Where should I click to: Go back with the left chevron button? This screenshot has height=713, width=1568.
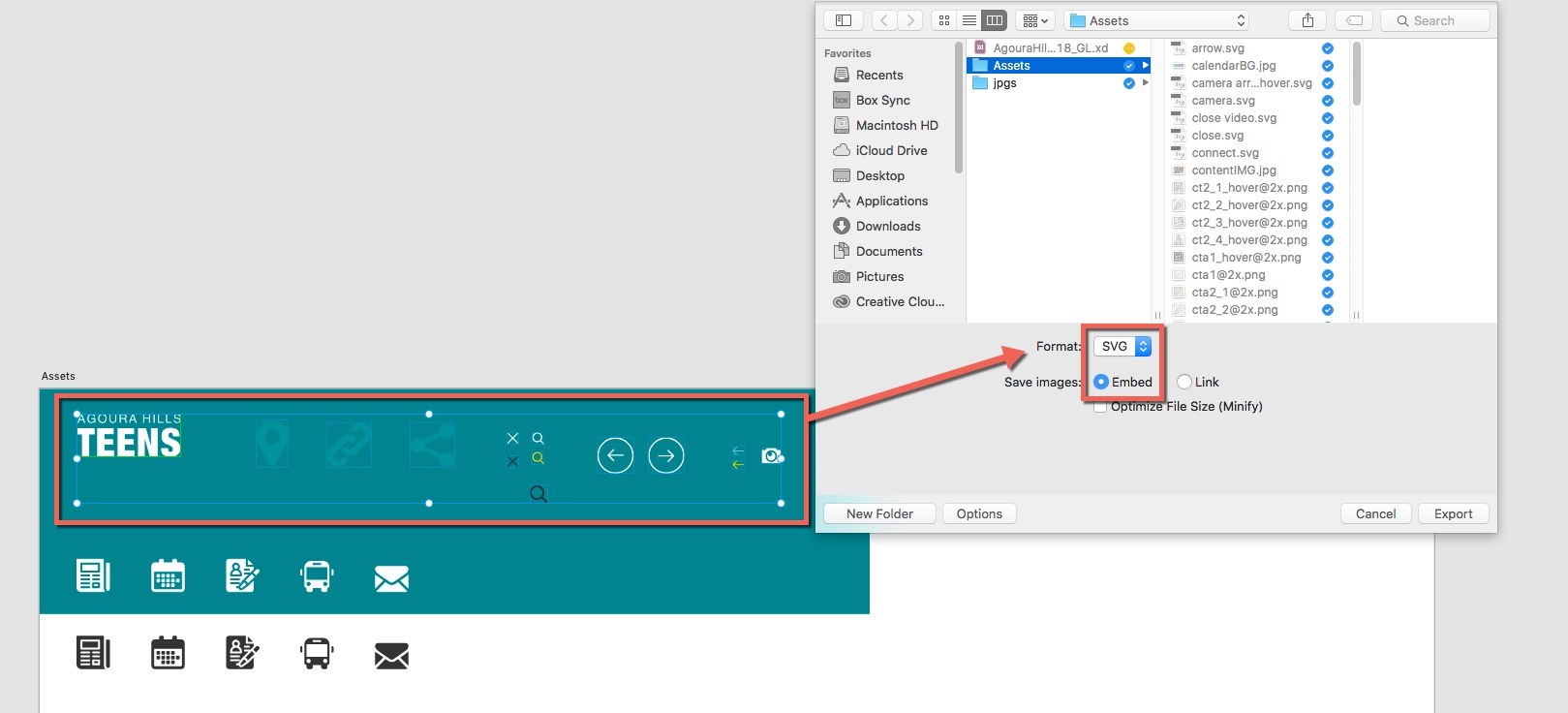click(x=884, y=20)
